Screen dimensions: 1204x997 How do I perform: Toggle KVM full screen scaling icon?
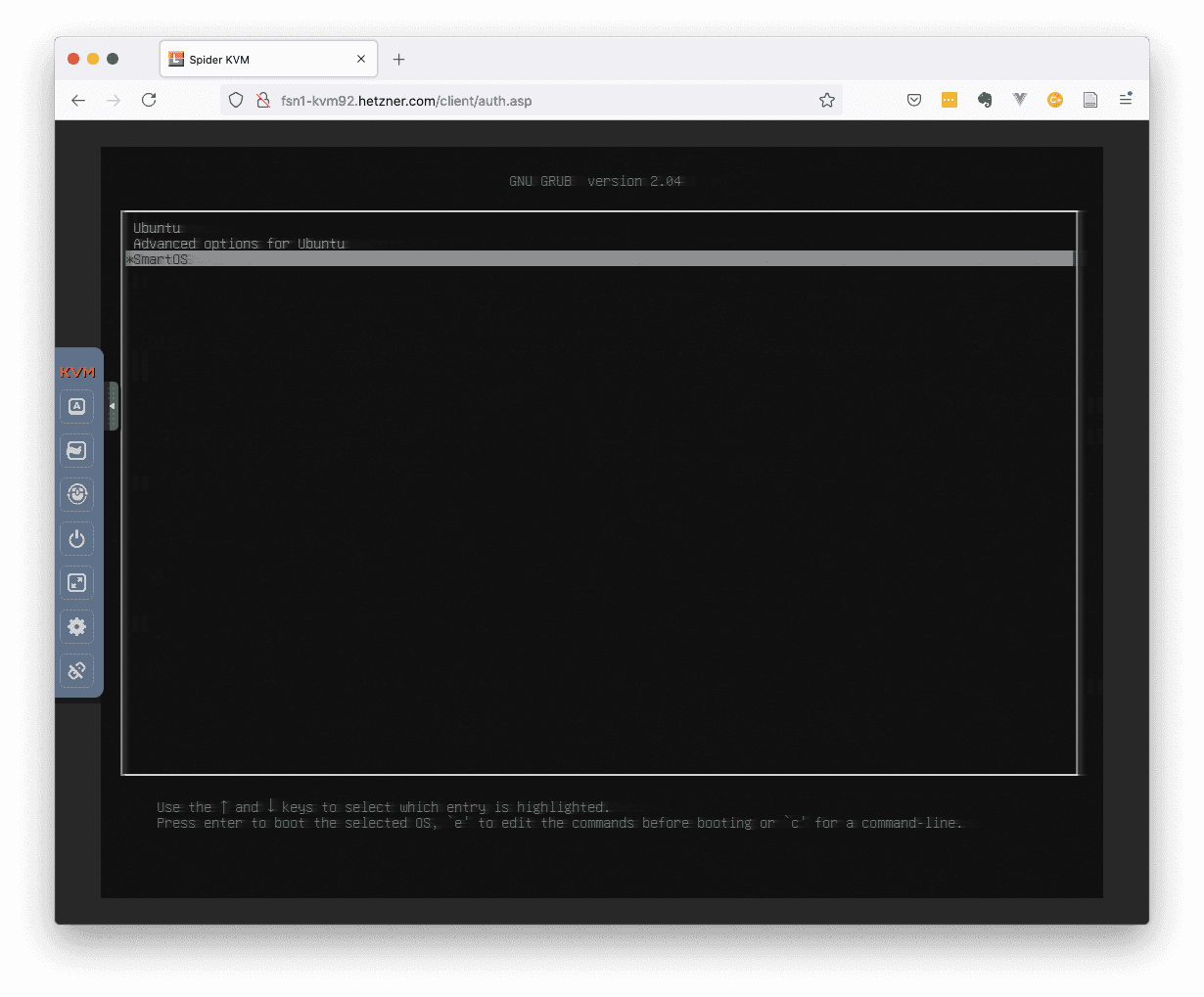pyautogui.click(x=77, y=582)
